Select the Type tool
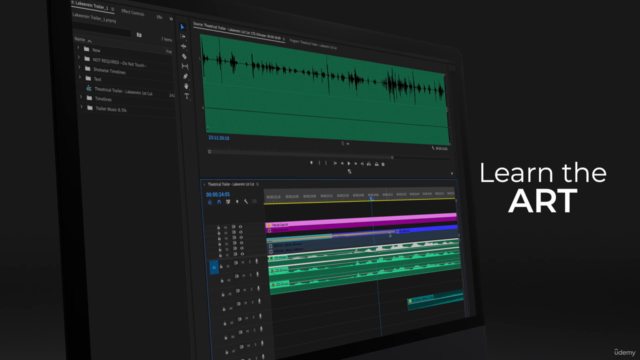640x360 pixels. 187,96
